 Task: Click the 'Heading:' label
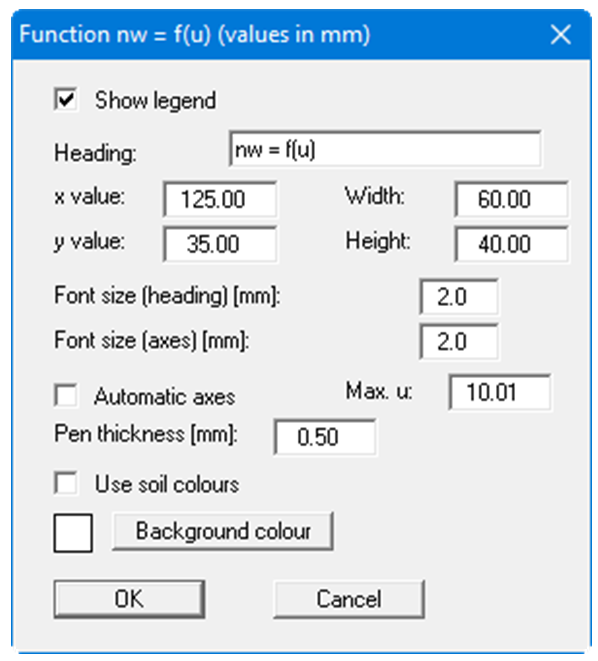point(96,153)
